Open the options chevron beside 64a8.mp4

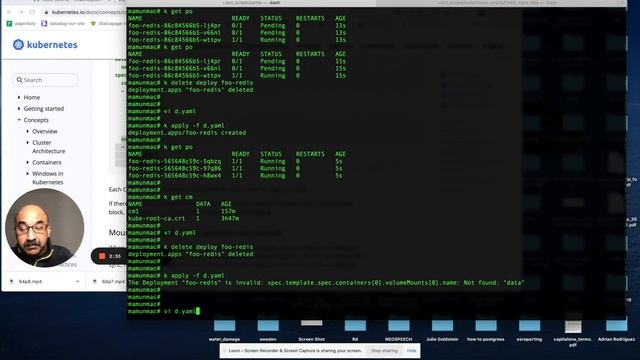pyautogui.click(x=78, y=282)
